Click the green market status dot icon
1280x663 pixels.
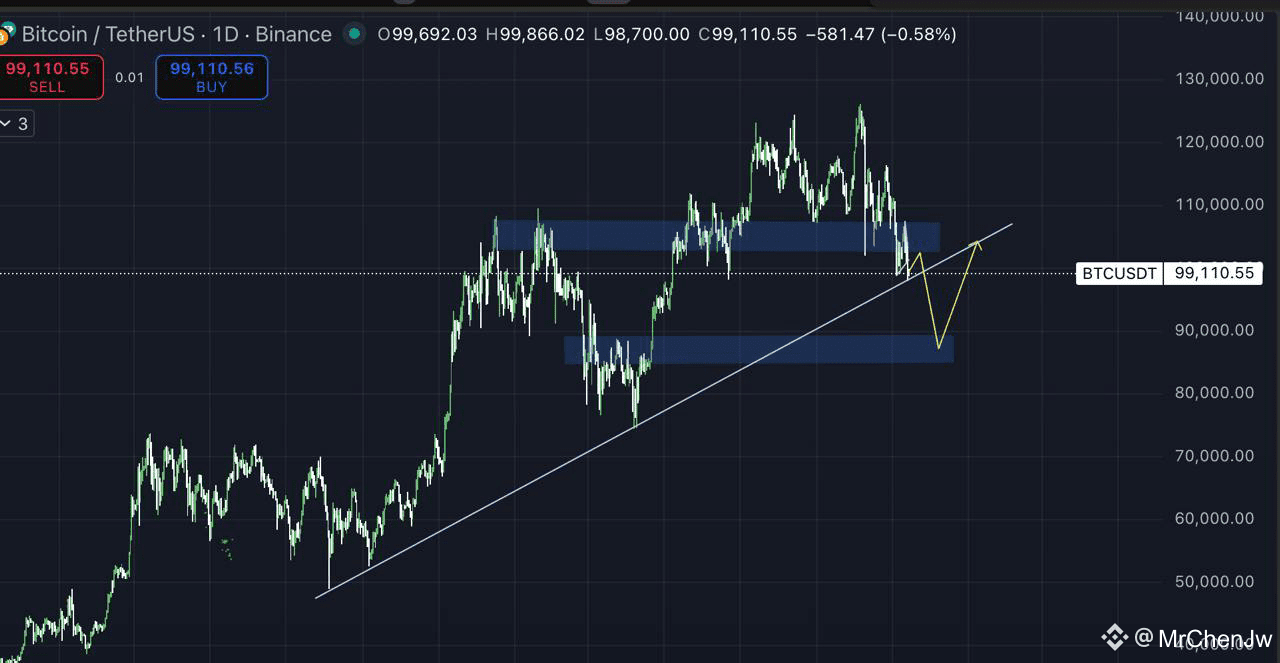(x=354, y=34)
